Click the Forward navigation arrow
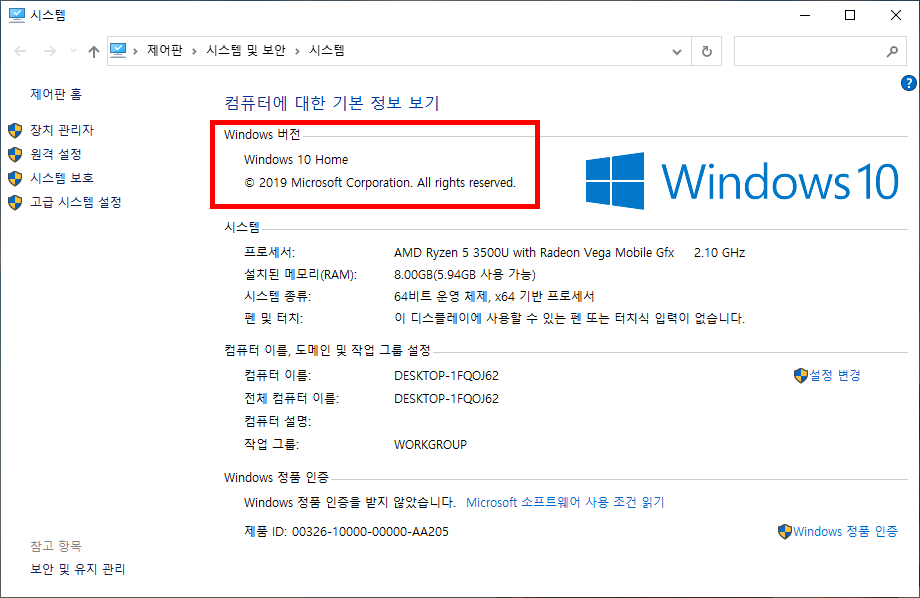Screen dimensions: 920x598 pyautogui.click(x=50, y=51)
